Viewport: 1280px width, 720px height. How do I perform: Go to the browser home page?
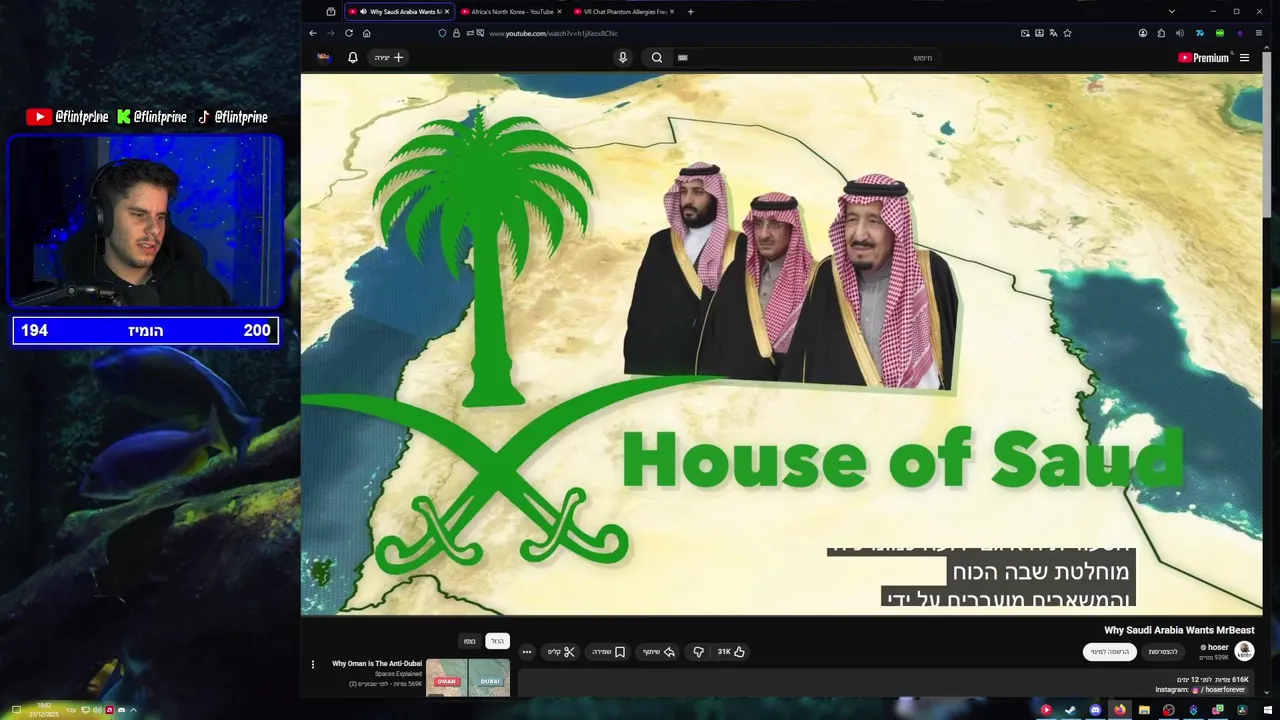(x=366, y=33)
